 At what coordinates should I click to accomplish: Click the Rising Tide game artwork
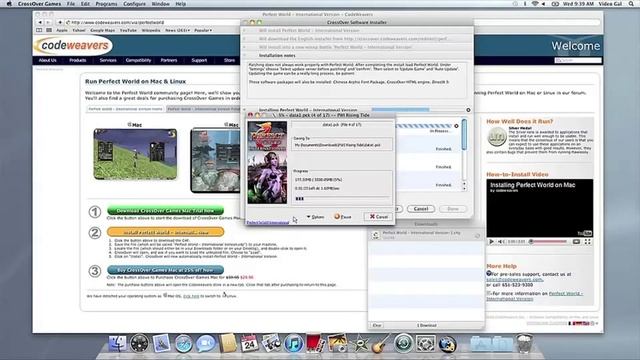click(267, 162)
